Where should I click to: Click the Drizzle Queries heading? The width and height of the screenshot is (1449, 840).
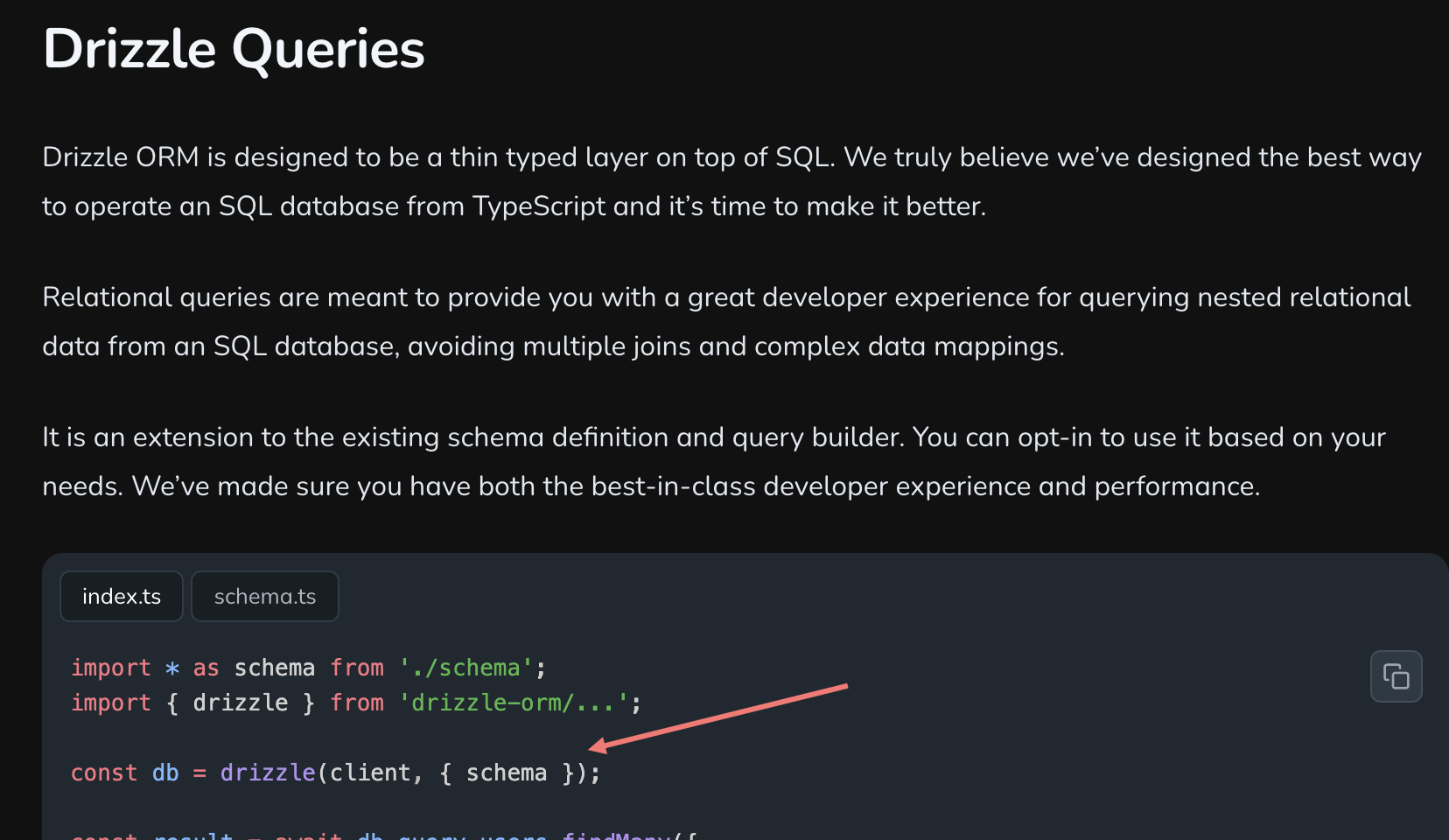point(234,48)
